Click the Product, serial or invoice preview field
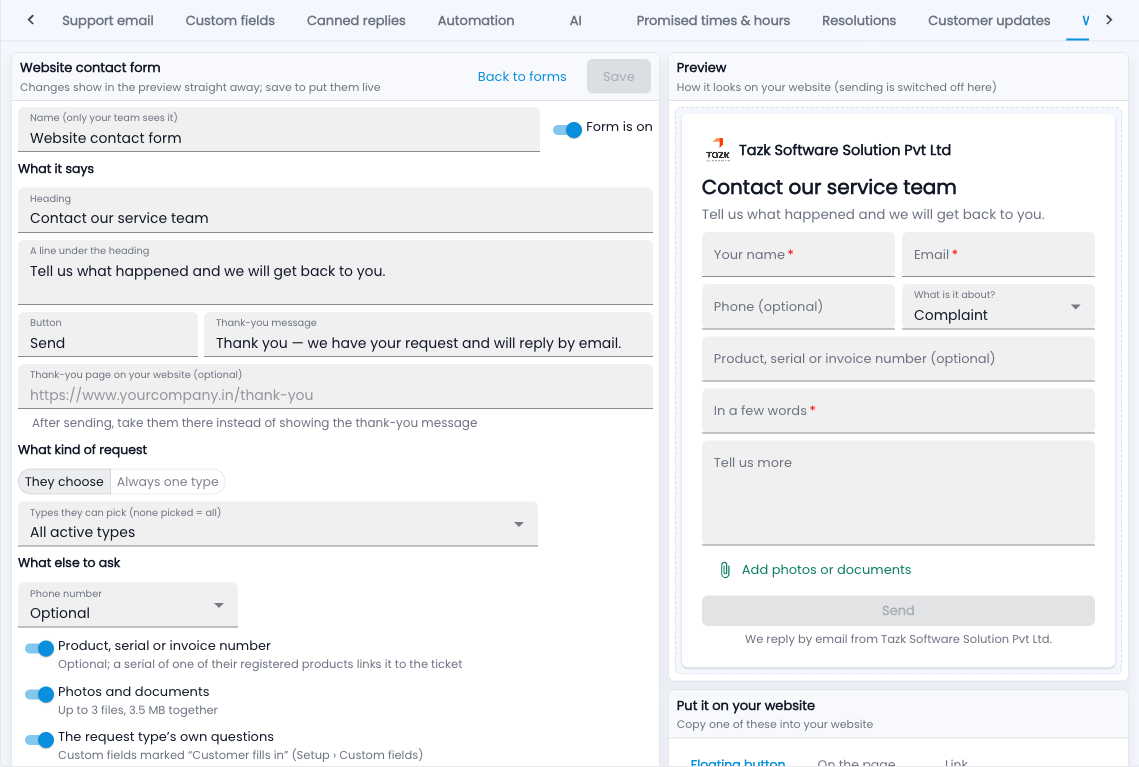1139x767 pixels. pyautogui.click(x=898, y=359)
